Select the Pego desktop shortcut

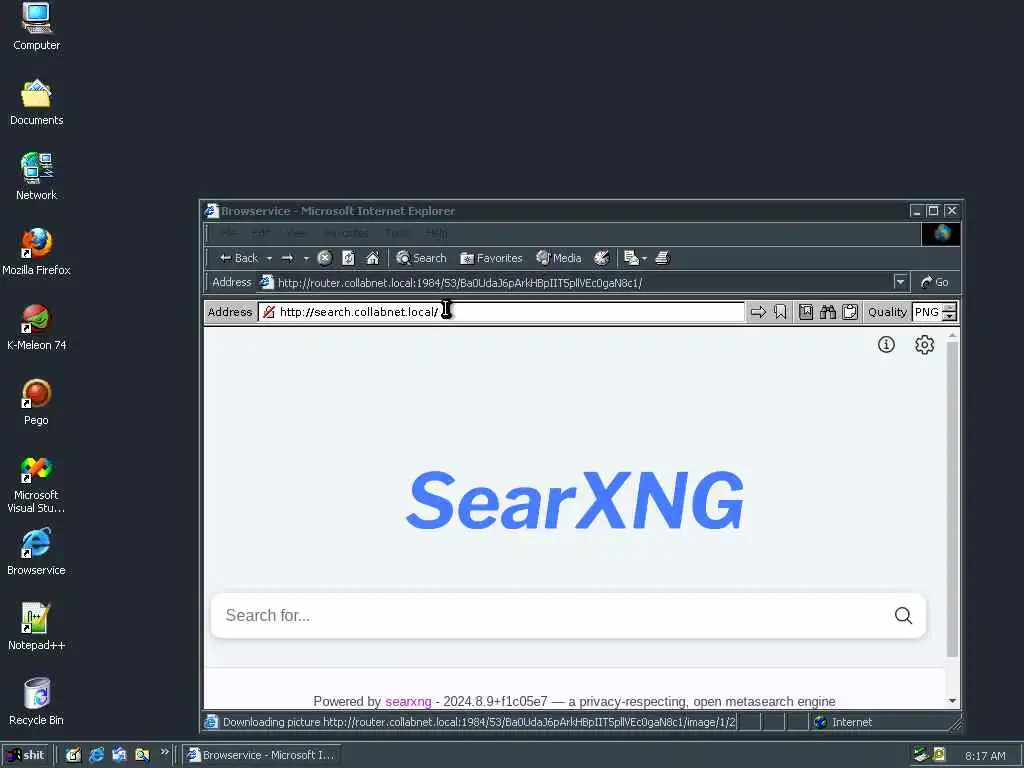pyautogui.click(x=37, y=402)
